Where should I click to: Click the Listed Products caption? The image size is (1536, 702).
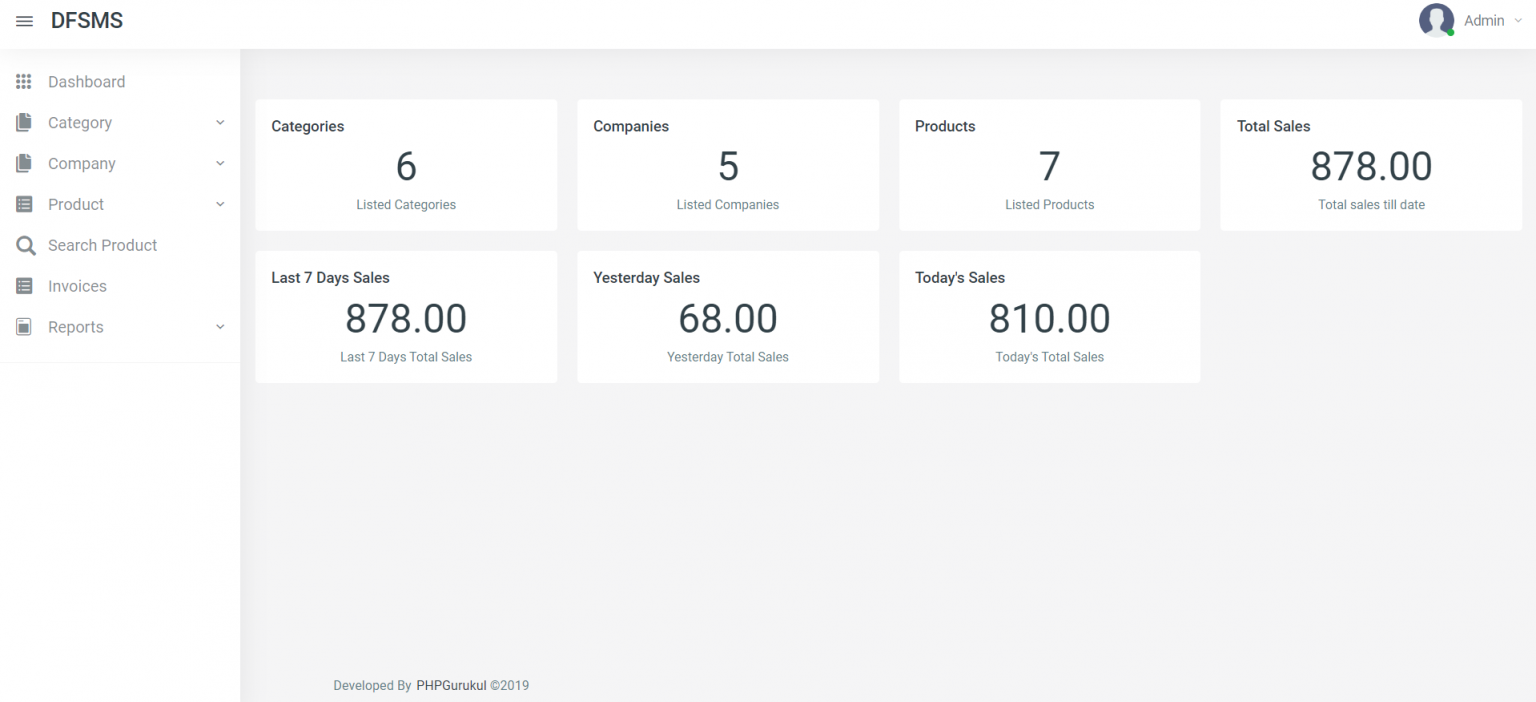(1049, 205)
